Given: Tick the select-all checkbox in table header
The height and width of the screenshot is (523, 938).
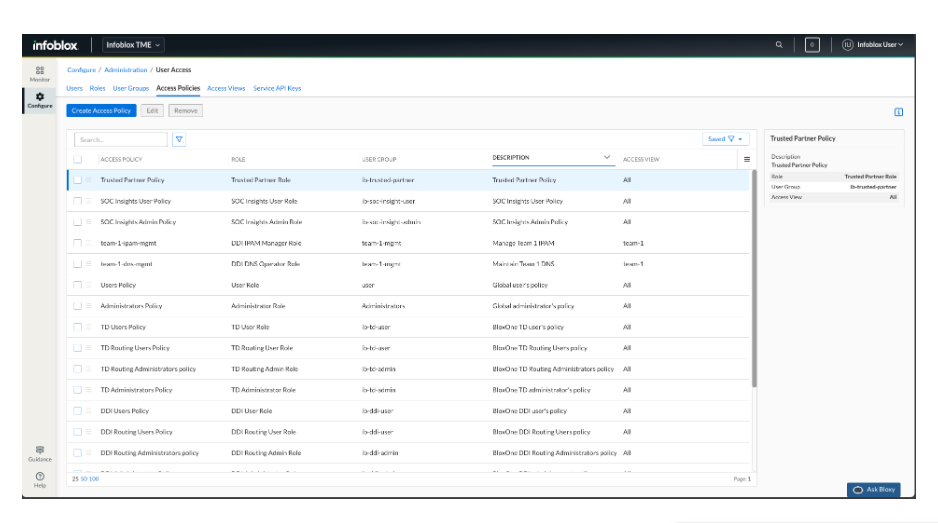Looking at the screenshot, I should coord(78,159).
